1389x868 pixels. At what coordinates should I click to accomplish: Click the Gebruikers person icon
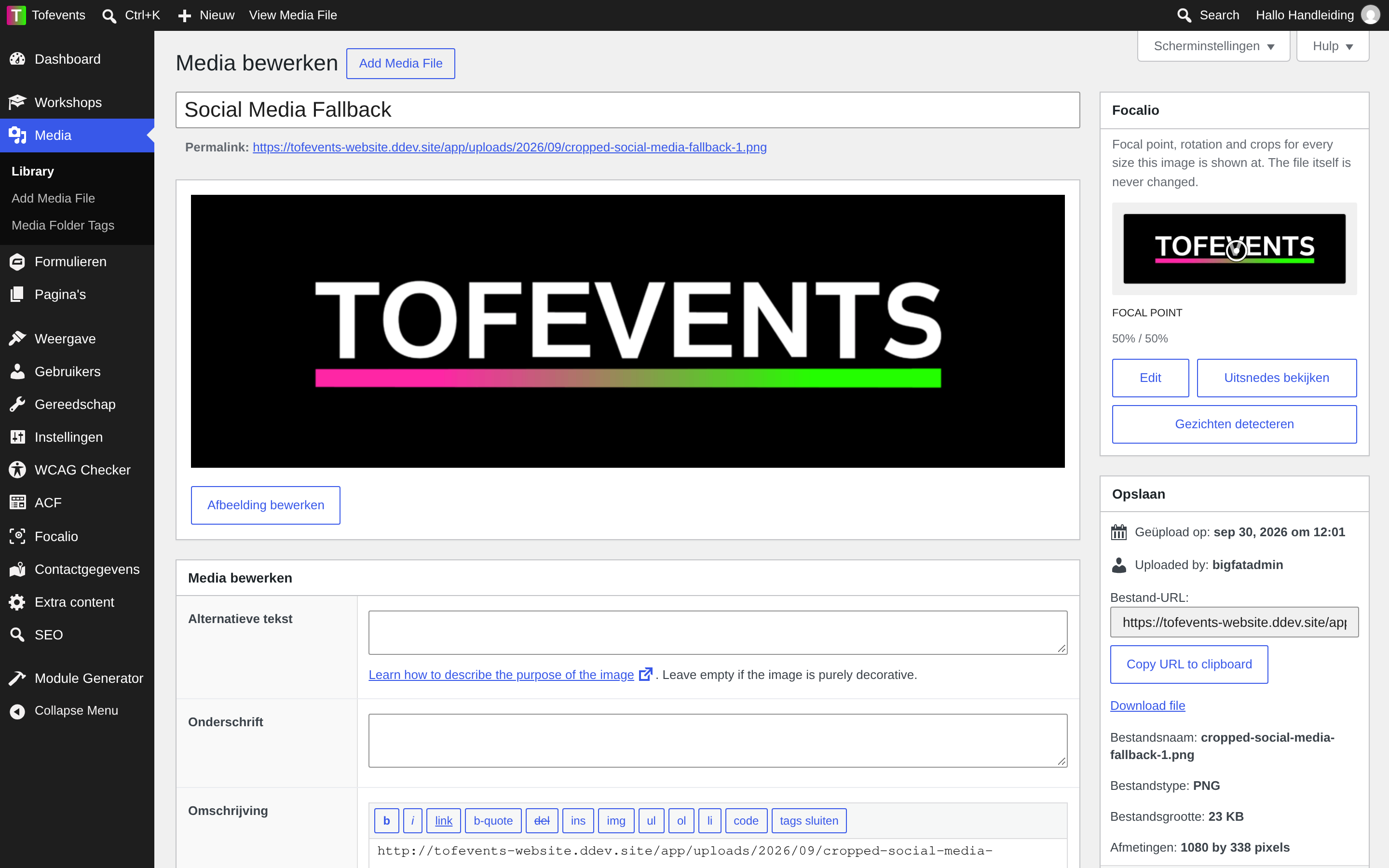(17, 371)
